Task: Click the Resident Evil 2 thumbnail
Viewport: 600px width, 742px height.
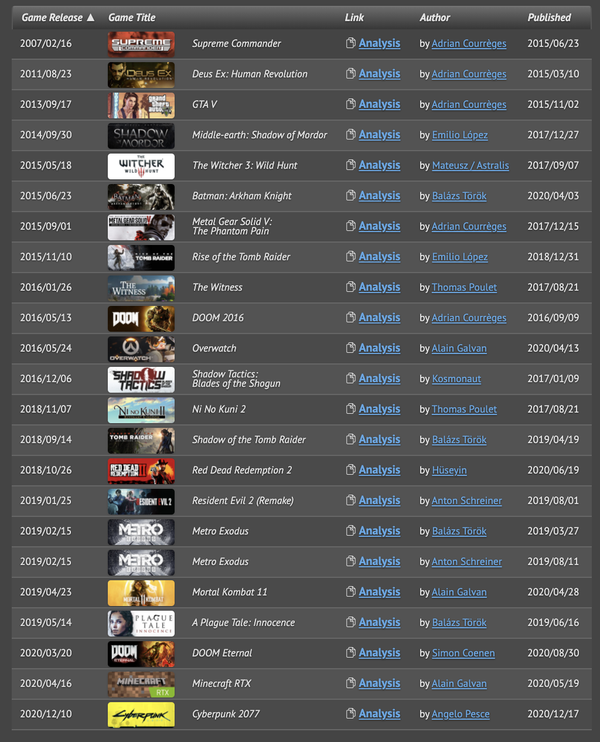Action: click(141, 501)
